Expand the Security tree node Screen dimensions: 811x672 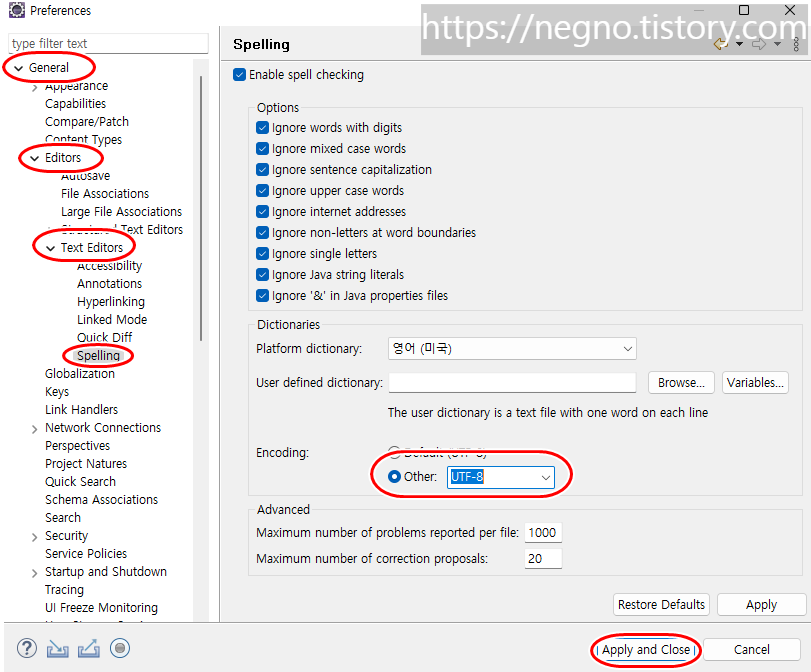coord(35,537)
